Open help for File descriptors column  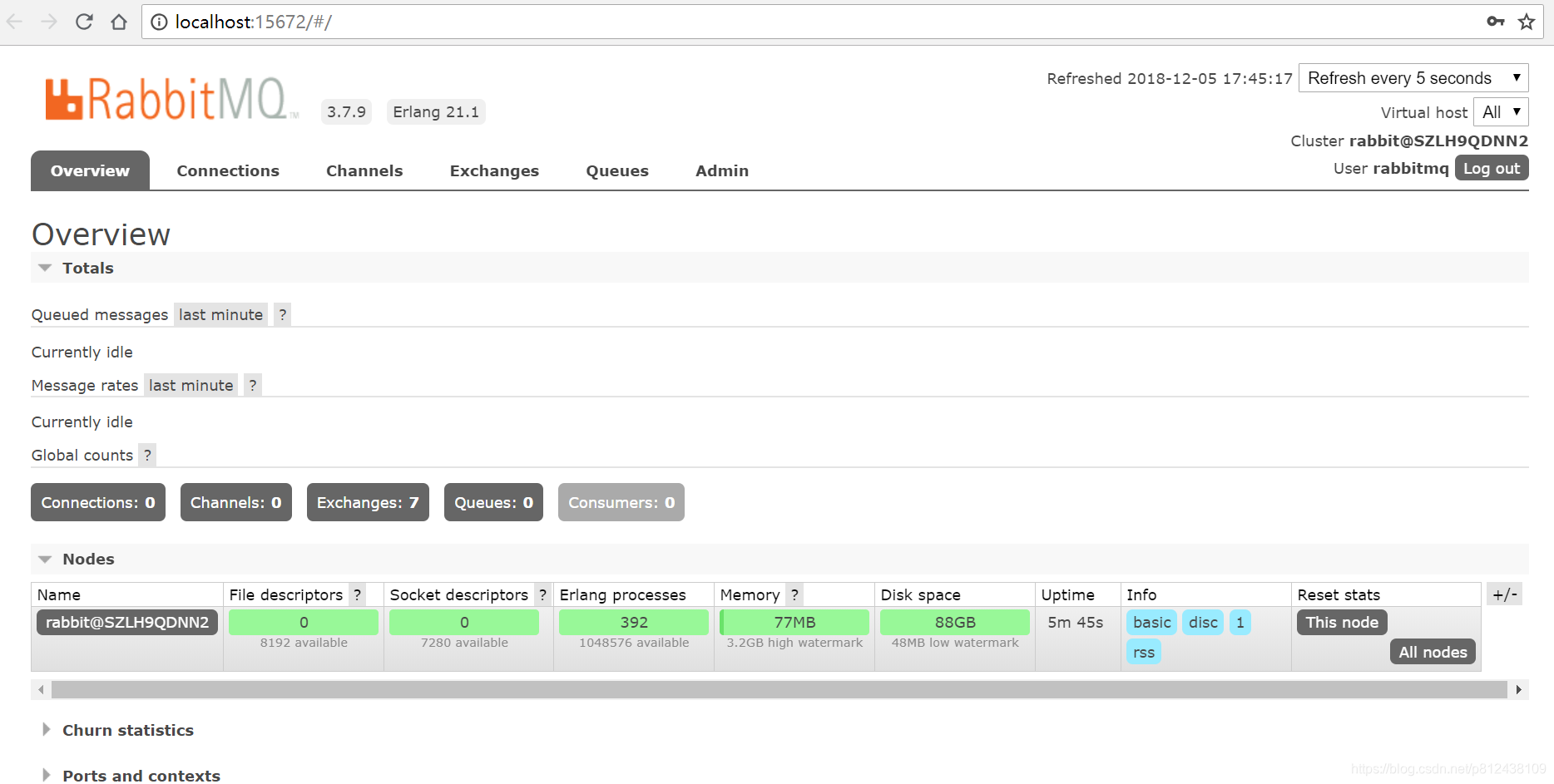point(358,594)
